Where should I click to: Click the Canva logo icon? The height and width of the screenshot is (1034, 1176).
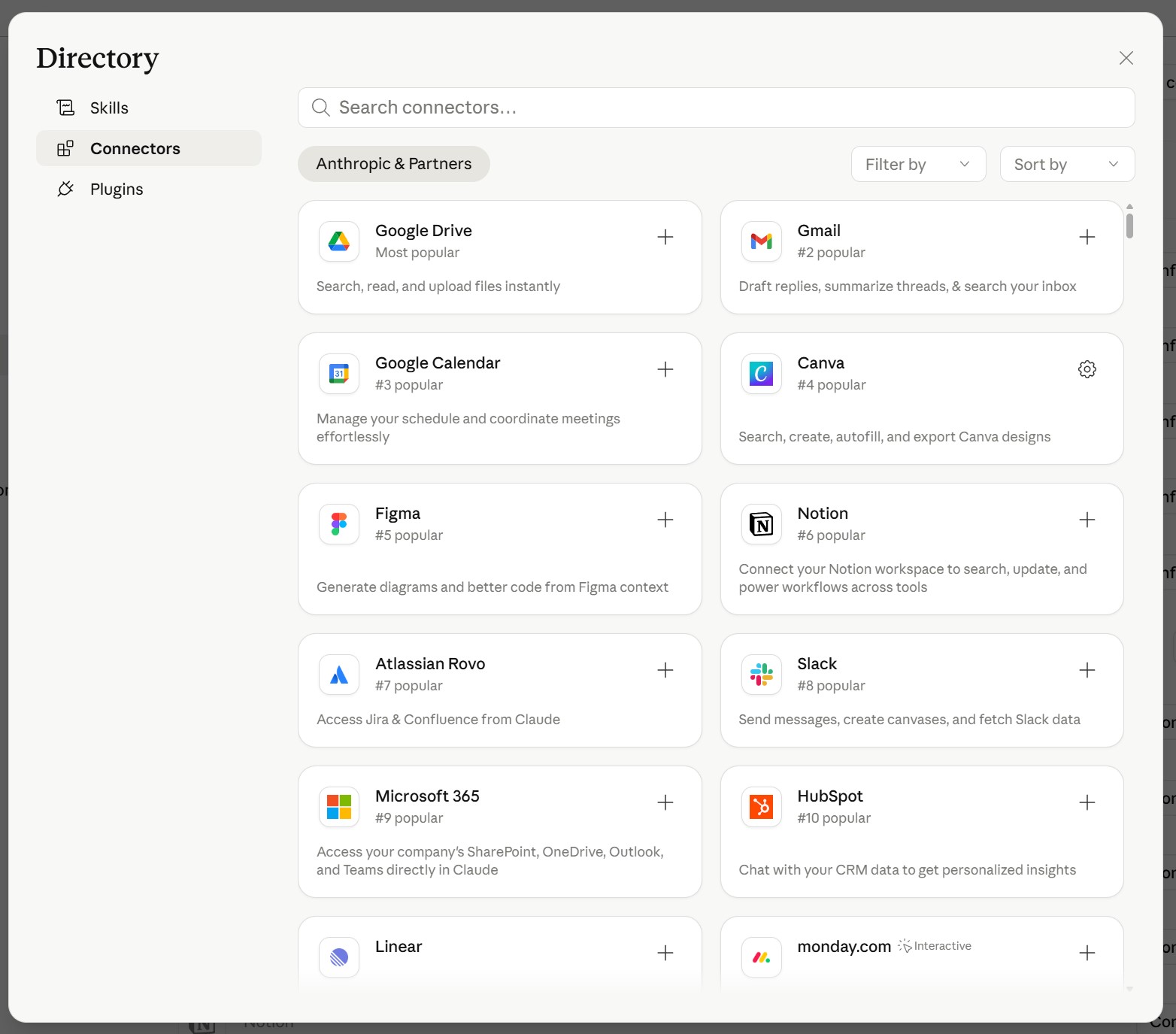coord(762,374)
